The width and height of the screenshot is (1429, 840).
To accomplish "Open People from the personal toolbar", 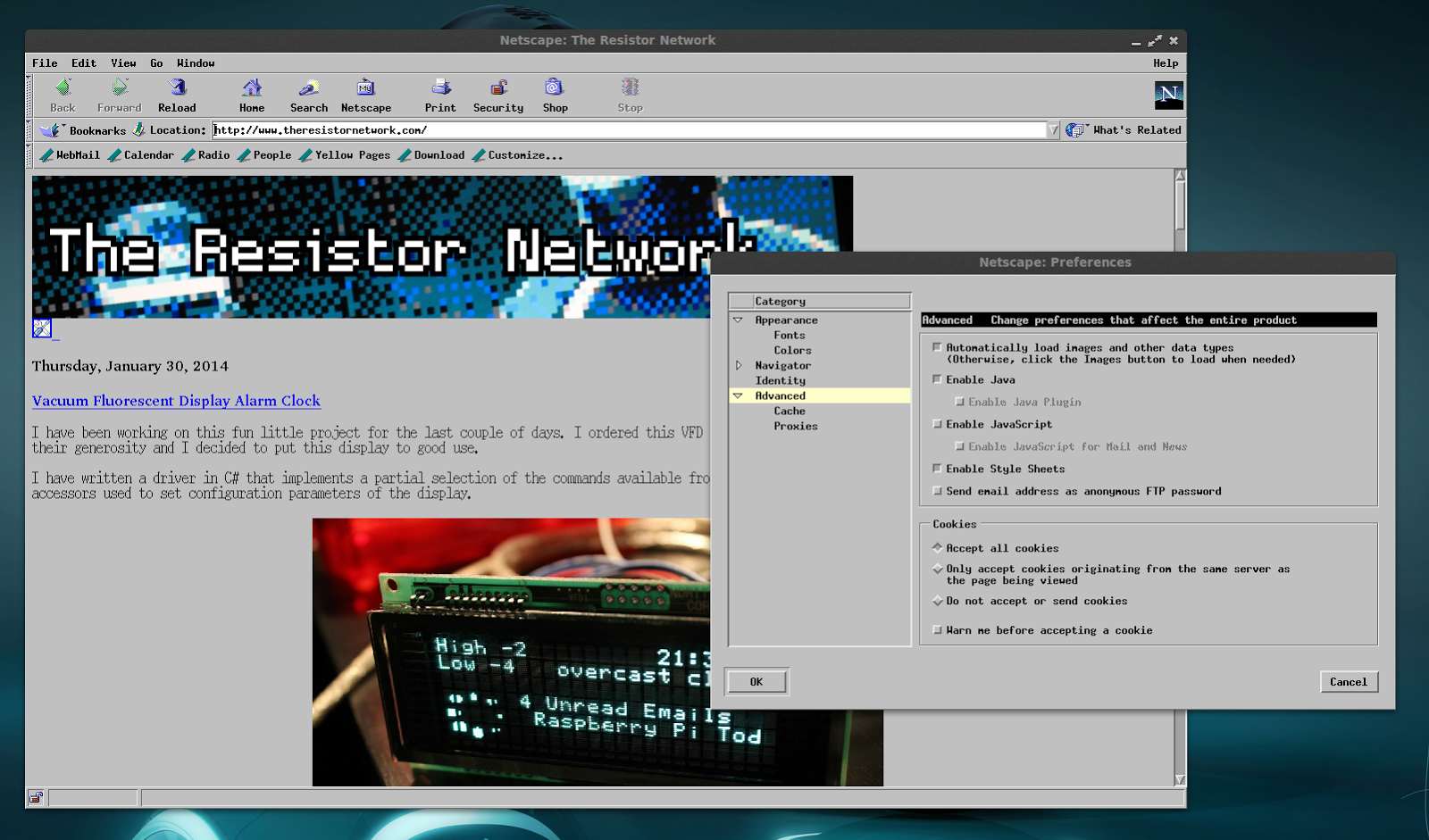I will (264, 155).
